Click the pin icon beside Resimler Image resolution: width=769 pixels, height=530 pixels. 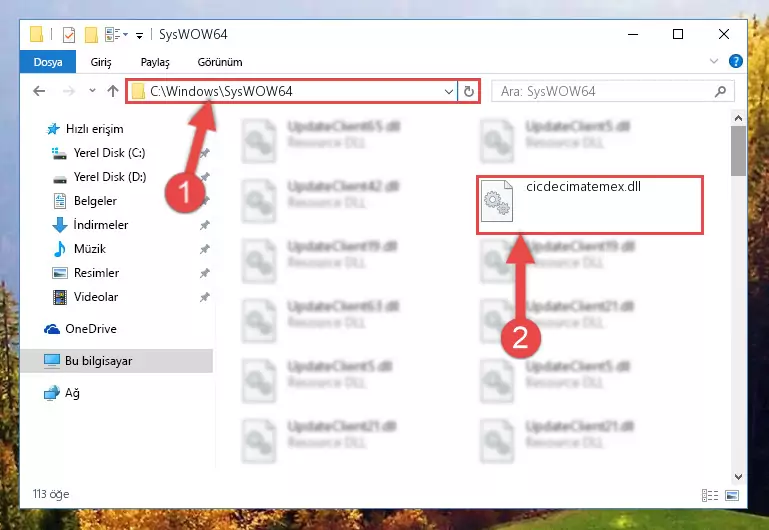click(205, 273)
